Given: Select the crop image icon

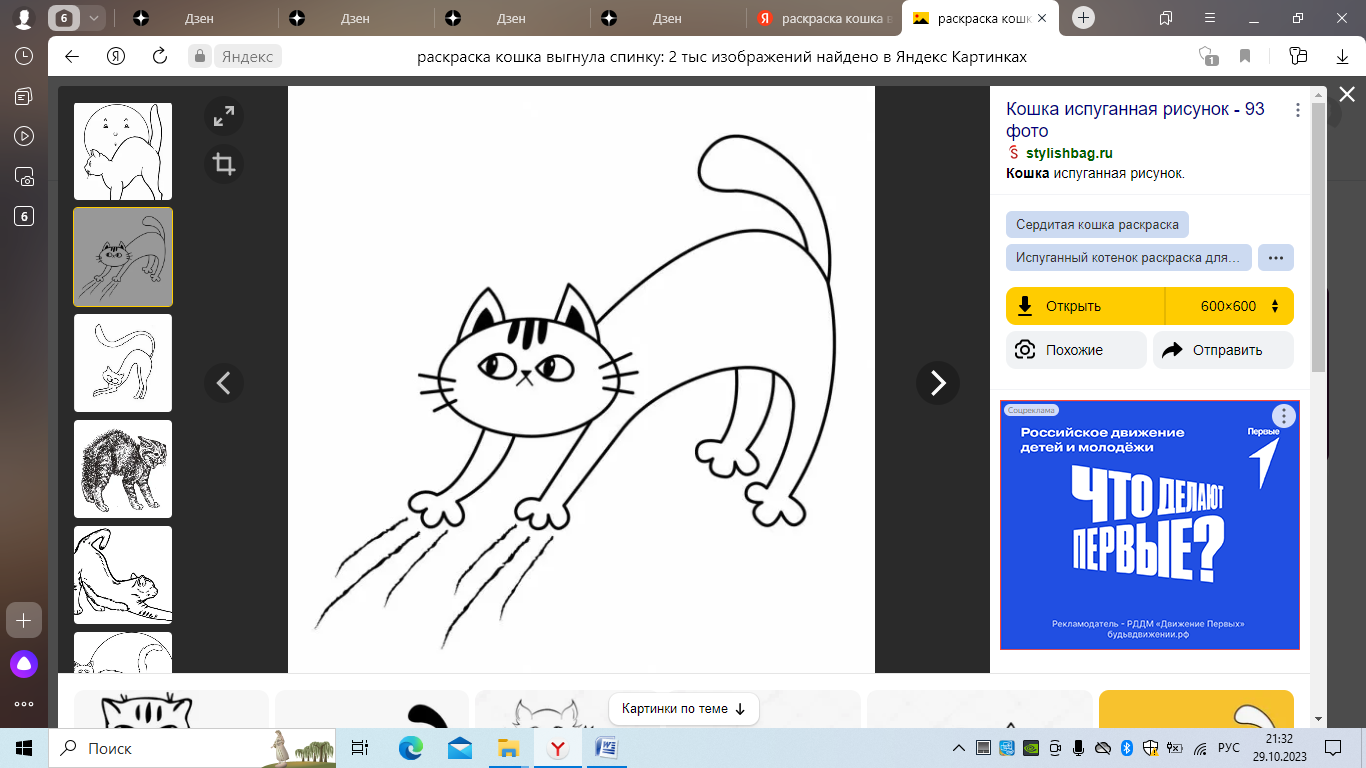Looking at the screenshot, I should click(224, 164).
